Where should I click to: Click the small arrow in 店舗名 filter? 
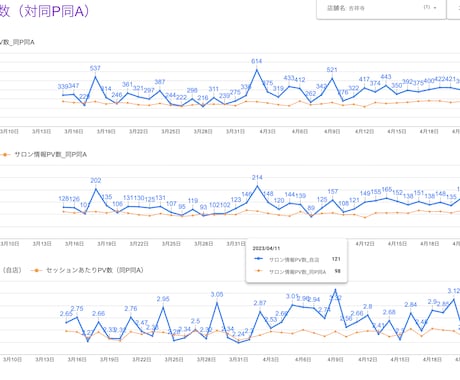pos(435,8)
